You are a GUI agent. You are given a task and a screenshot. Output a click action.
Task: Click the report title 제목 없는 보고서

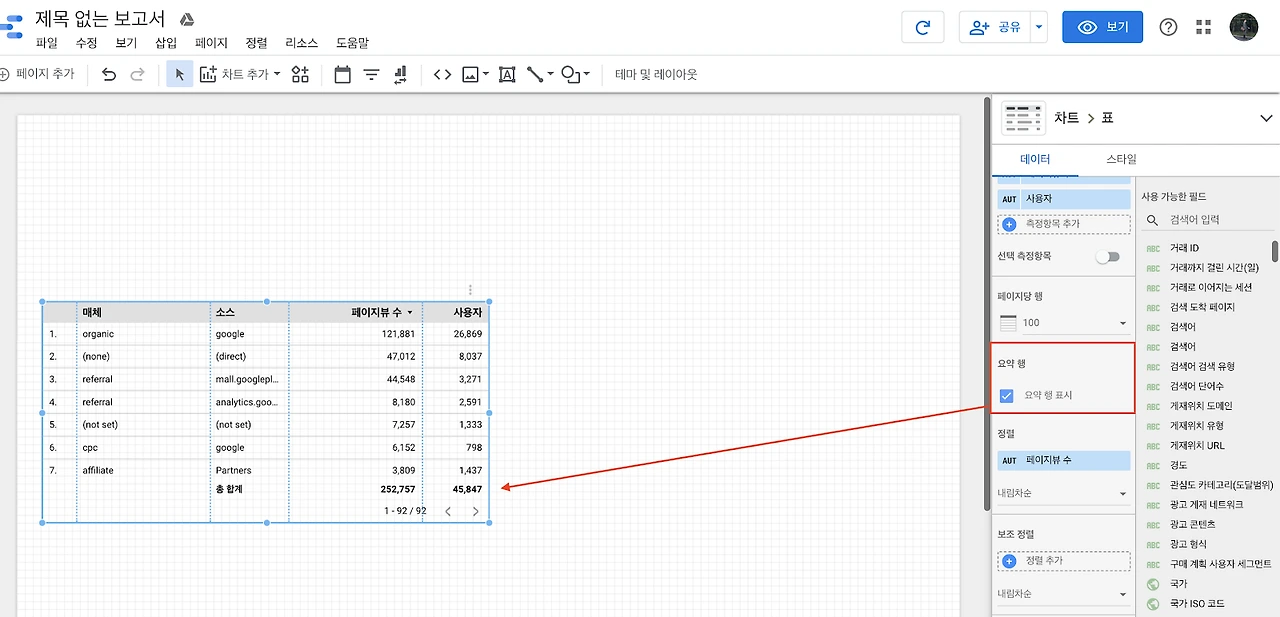pos(100,18)
